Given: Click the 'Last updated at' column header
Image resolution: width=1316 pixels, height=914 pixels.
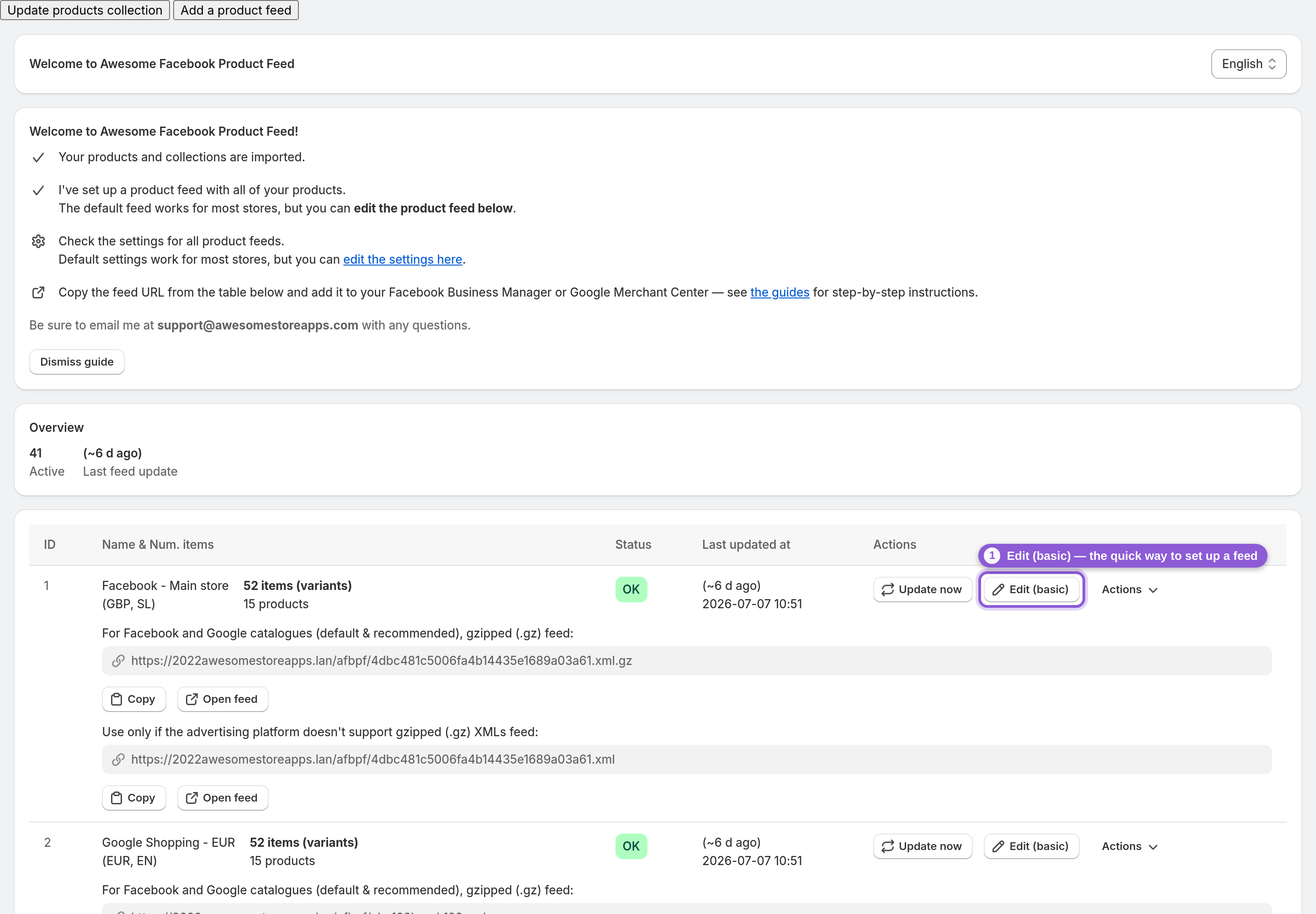Looking at the screenshot, I should click(746, 545).
